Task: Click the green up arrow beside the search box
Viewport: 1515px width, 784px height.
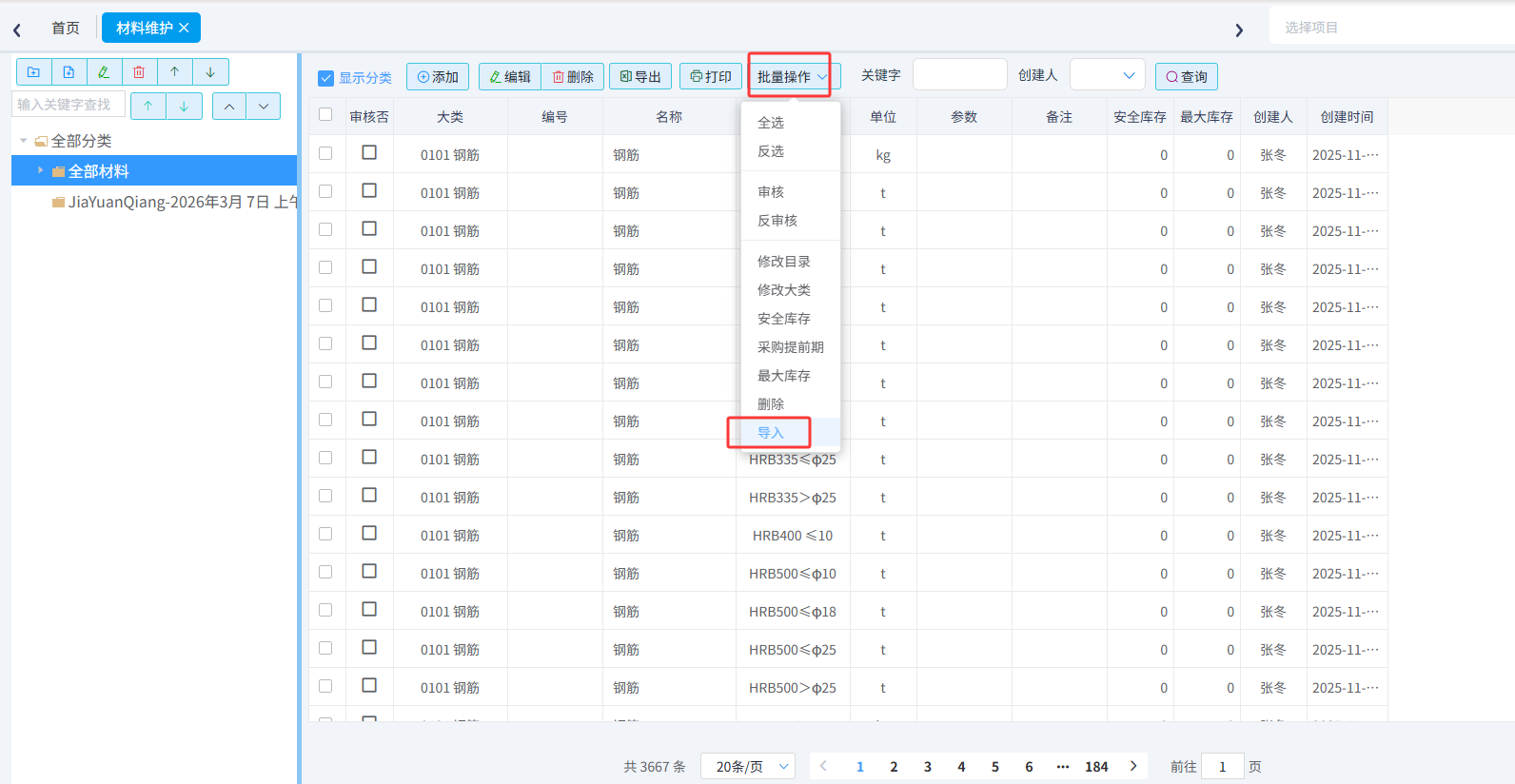Action: pos(148,106)
